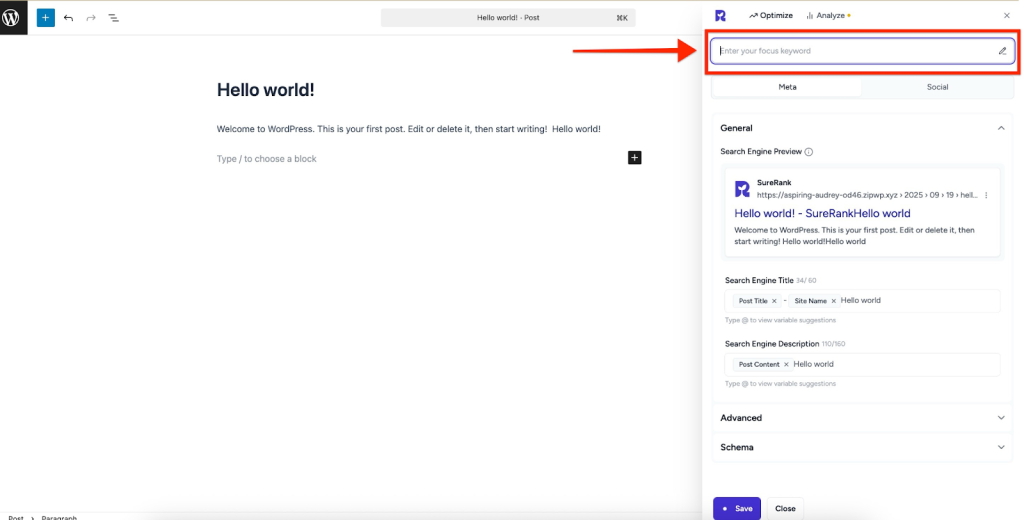Image resolution: width=1024 pixels, height=520 pixels.
Task: Switch to the Social tab
Action: pos(937,87)
